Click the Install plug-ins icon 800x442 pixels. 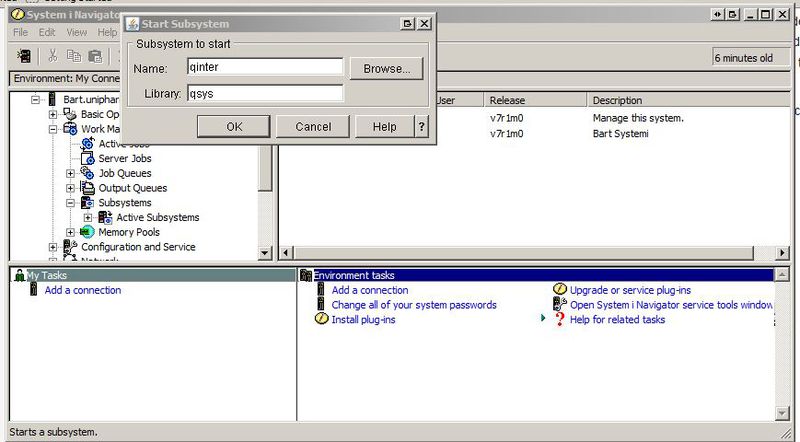(321, 319)
